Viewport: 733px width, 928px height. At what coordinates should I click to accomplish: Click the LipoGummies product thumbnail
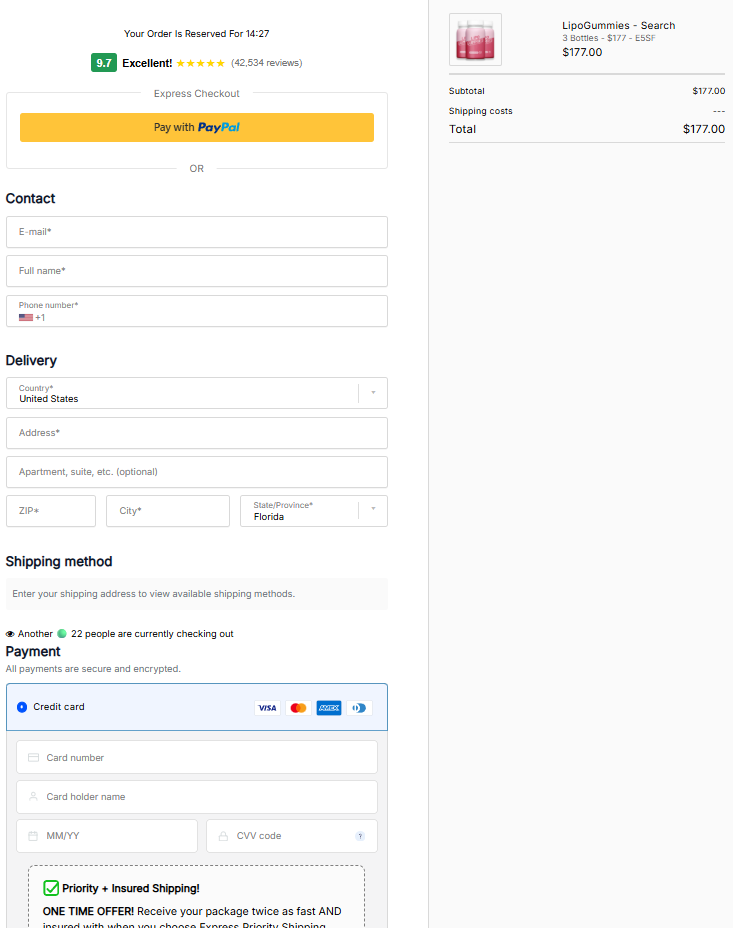475,40
